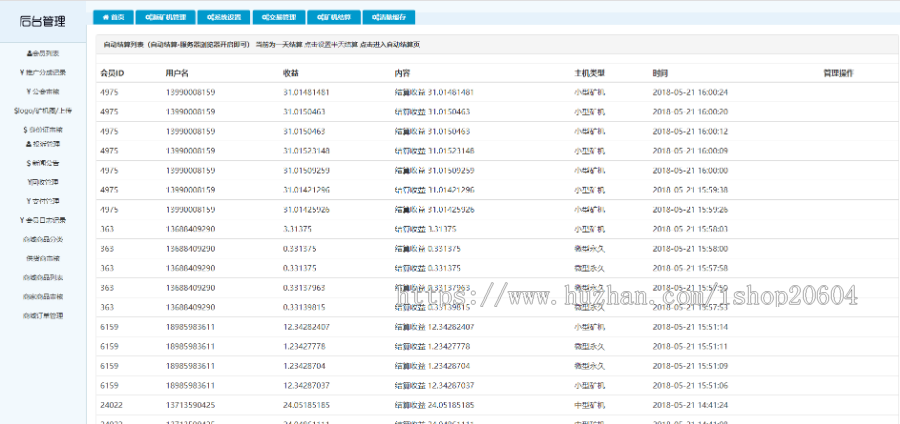Click the 点击进入自动结算页 link
This screenshot has height=424, width=900.
pyautogui.click(x=390, y=44)
